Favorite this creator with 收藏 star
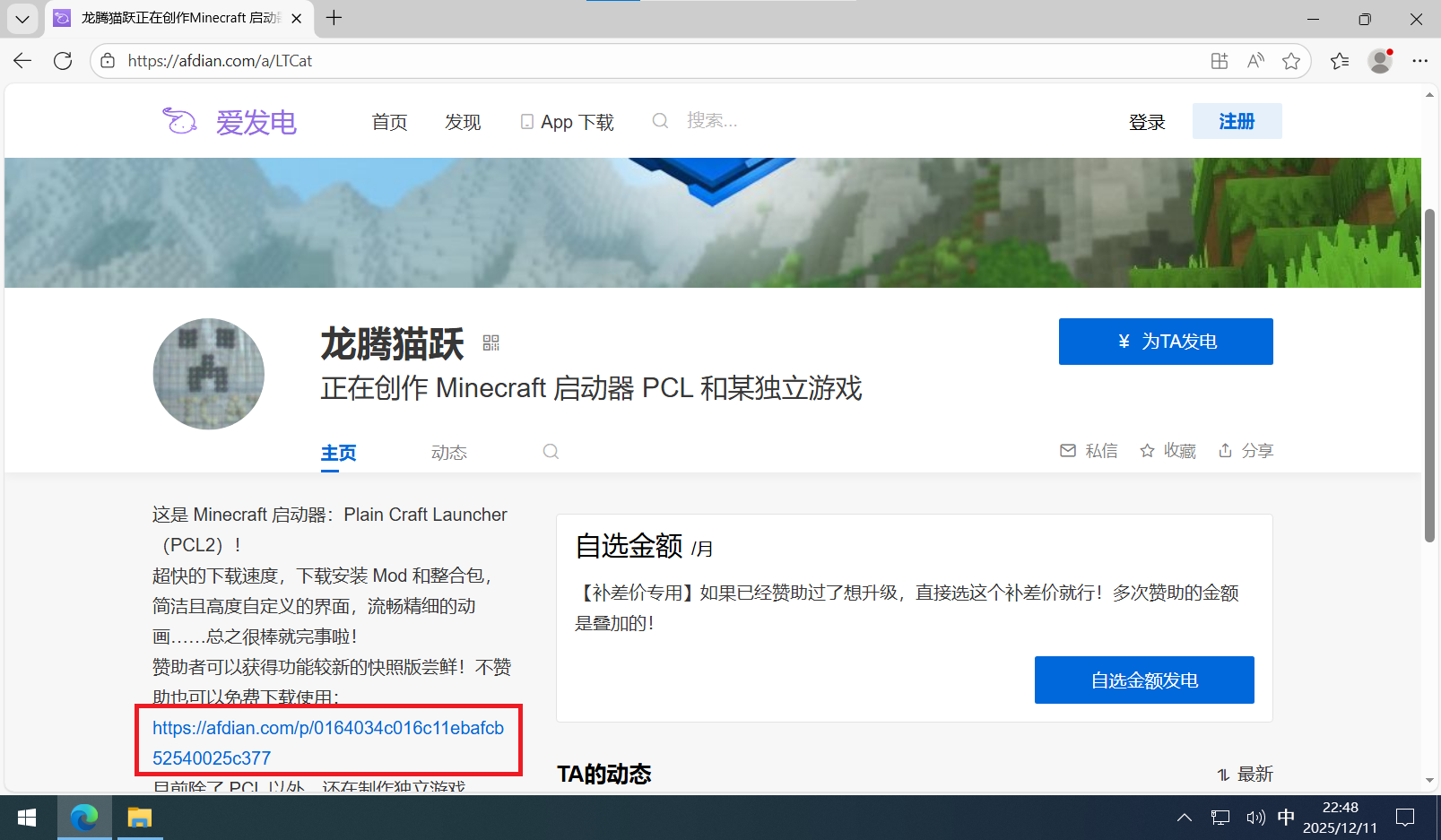Screen dimensions: 1441x840 click(x=1168, y=451)
